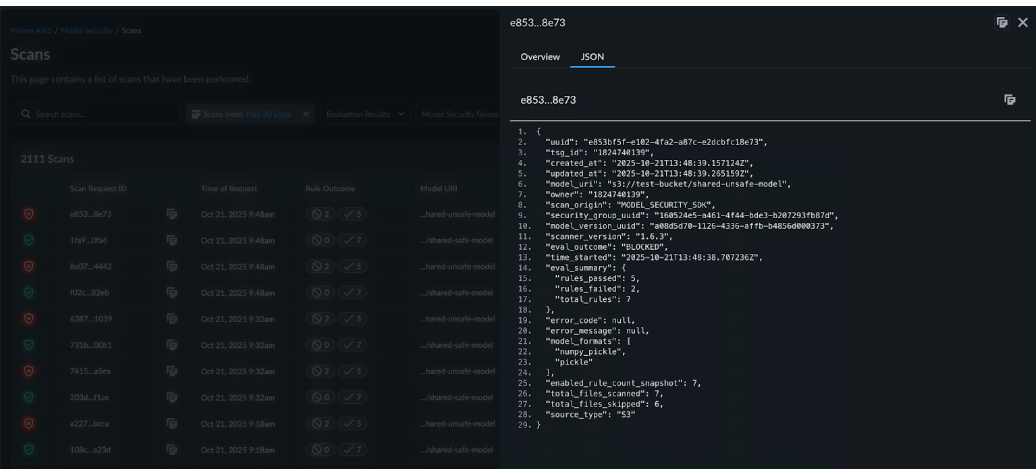
Task: Copy scan ID from the panel header
Action: point(1001,23)
